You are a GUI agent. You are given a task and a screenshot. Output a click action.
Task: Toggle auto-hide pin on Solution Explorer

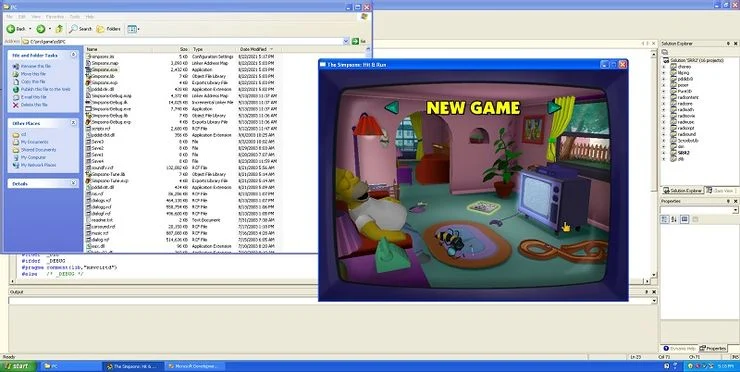[x=728, y=43]
